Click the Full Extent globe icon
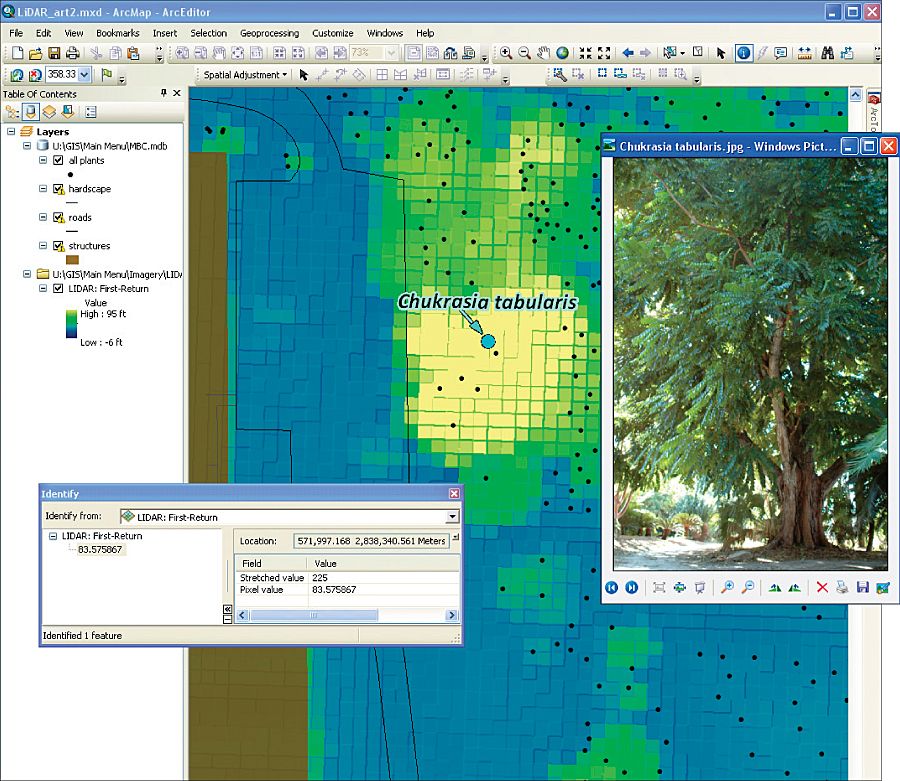This screenshot has width=900, height=781. point(563,53)
